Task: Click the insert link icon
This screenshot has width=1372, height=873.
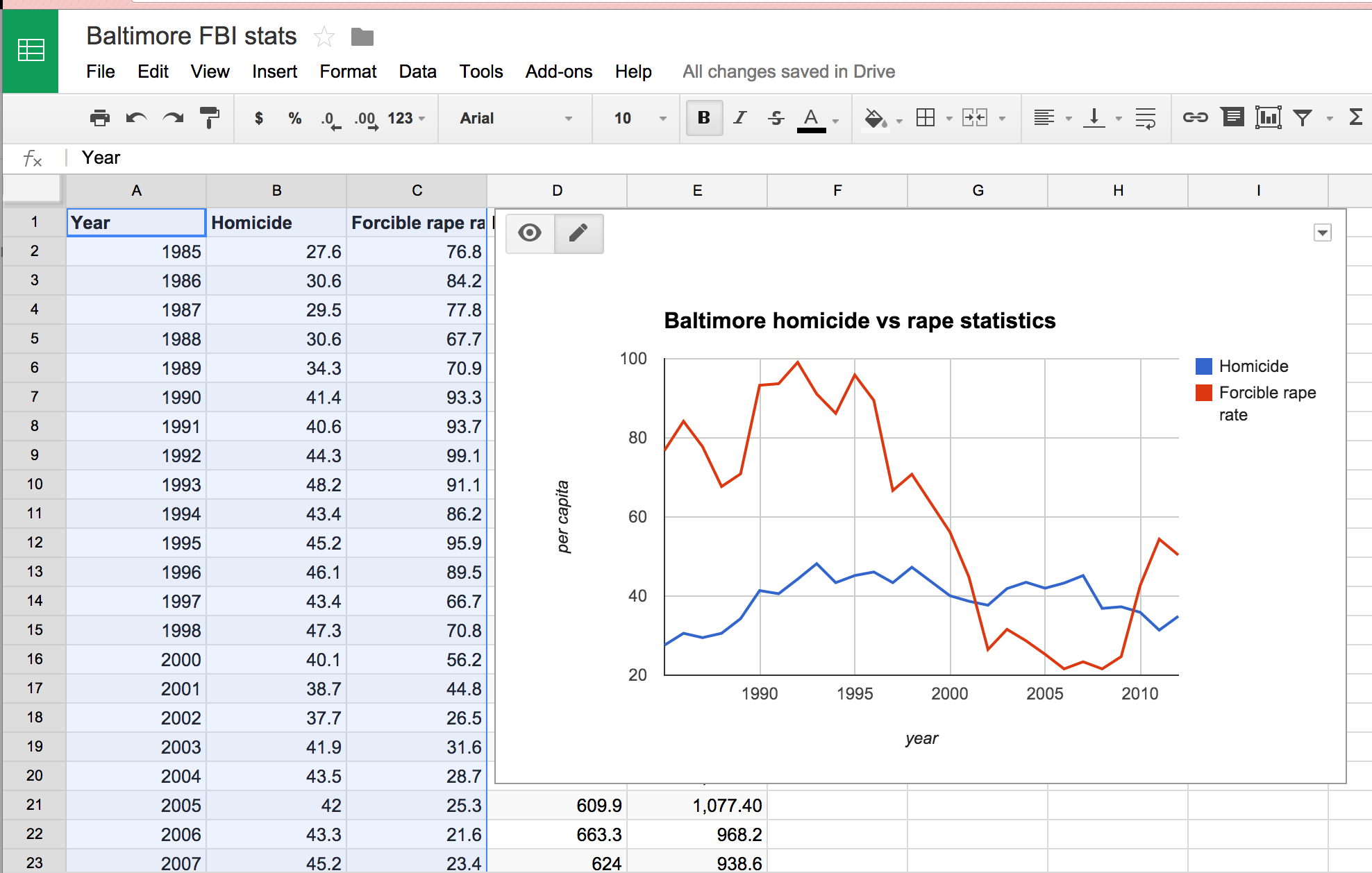Action: point(1195,117)
